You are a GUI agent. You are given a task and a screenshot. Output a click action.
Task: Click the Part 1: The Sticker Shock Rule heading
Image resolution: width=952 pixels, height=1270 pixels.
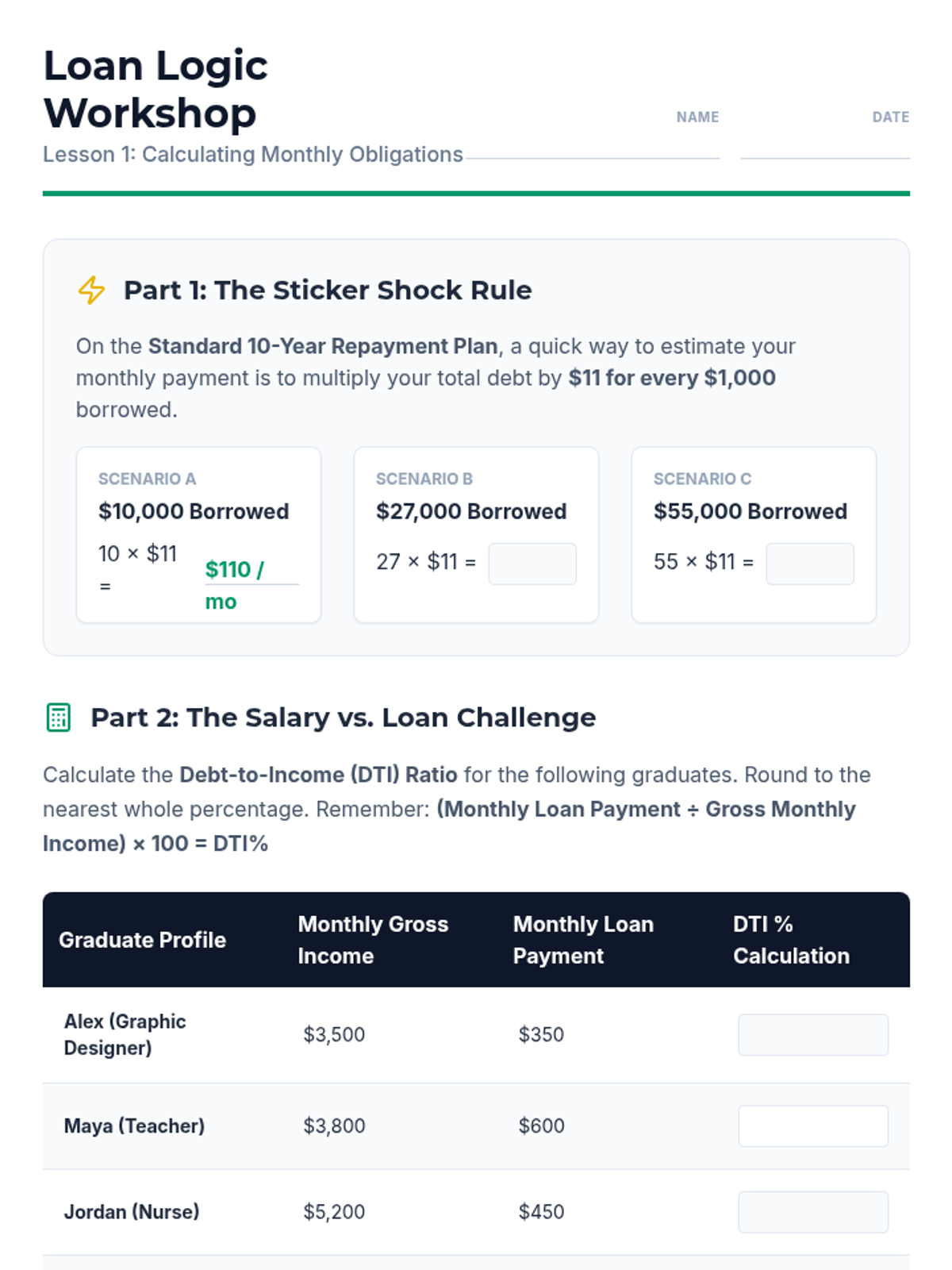click(x=328, y=291)
